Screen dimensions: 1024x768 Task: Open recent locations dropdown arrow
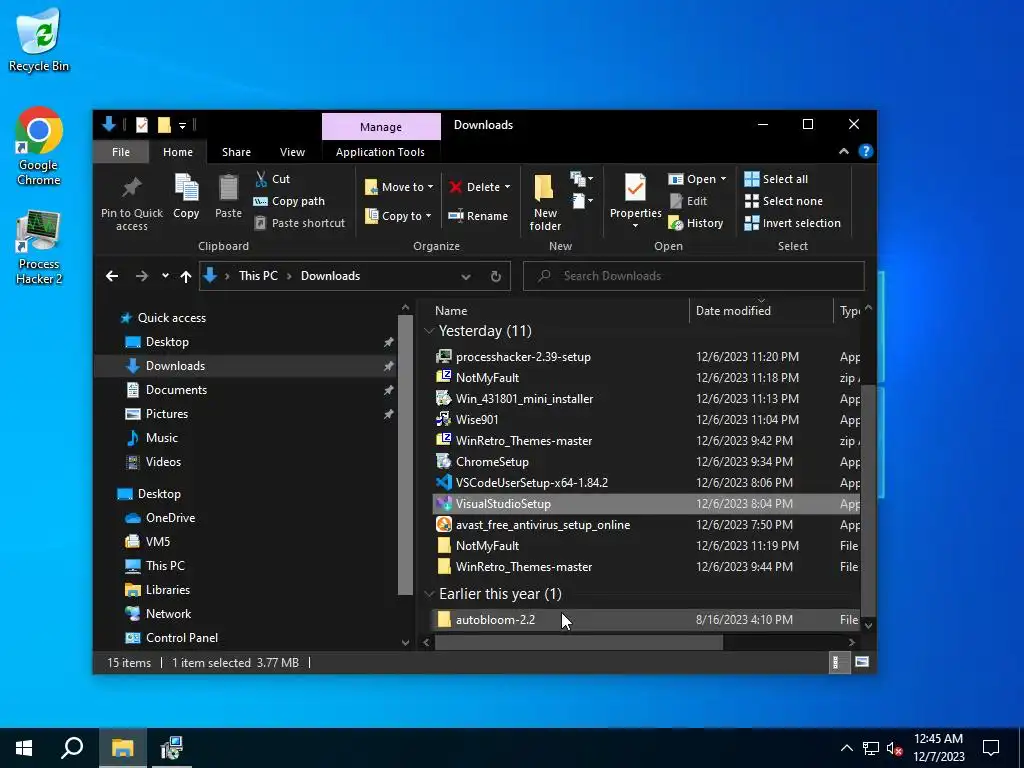165,276
